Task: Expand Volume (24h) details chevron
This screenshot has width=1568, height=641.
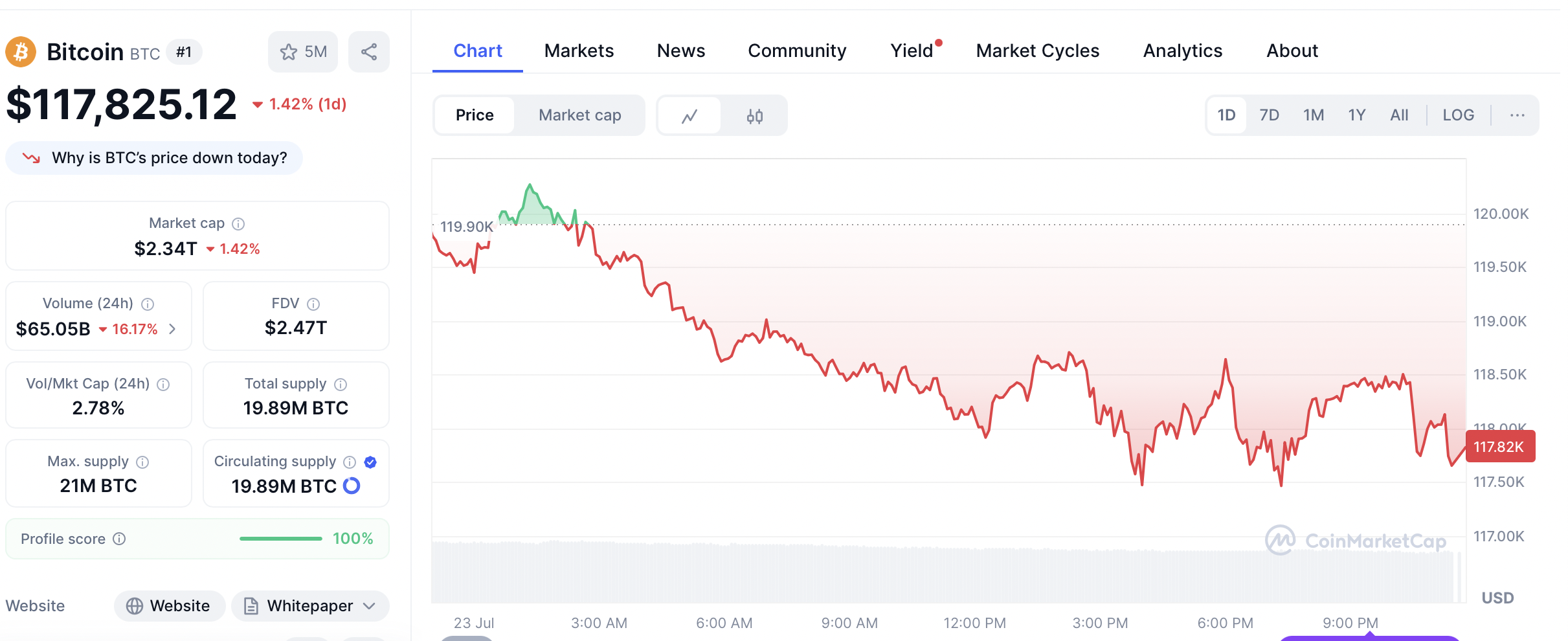Action: pyautogui.click(x=172, y=329)
